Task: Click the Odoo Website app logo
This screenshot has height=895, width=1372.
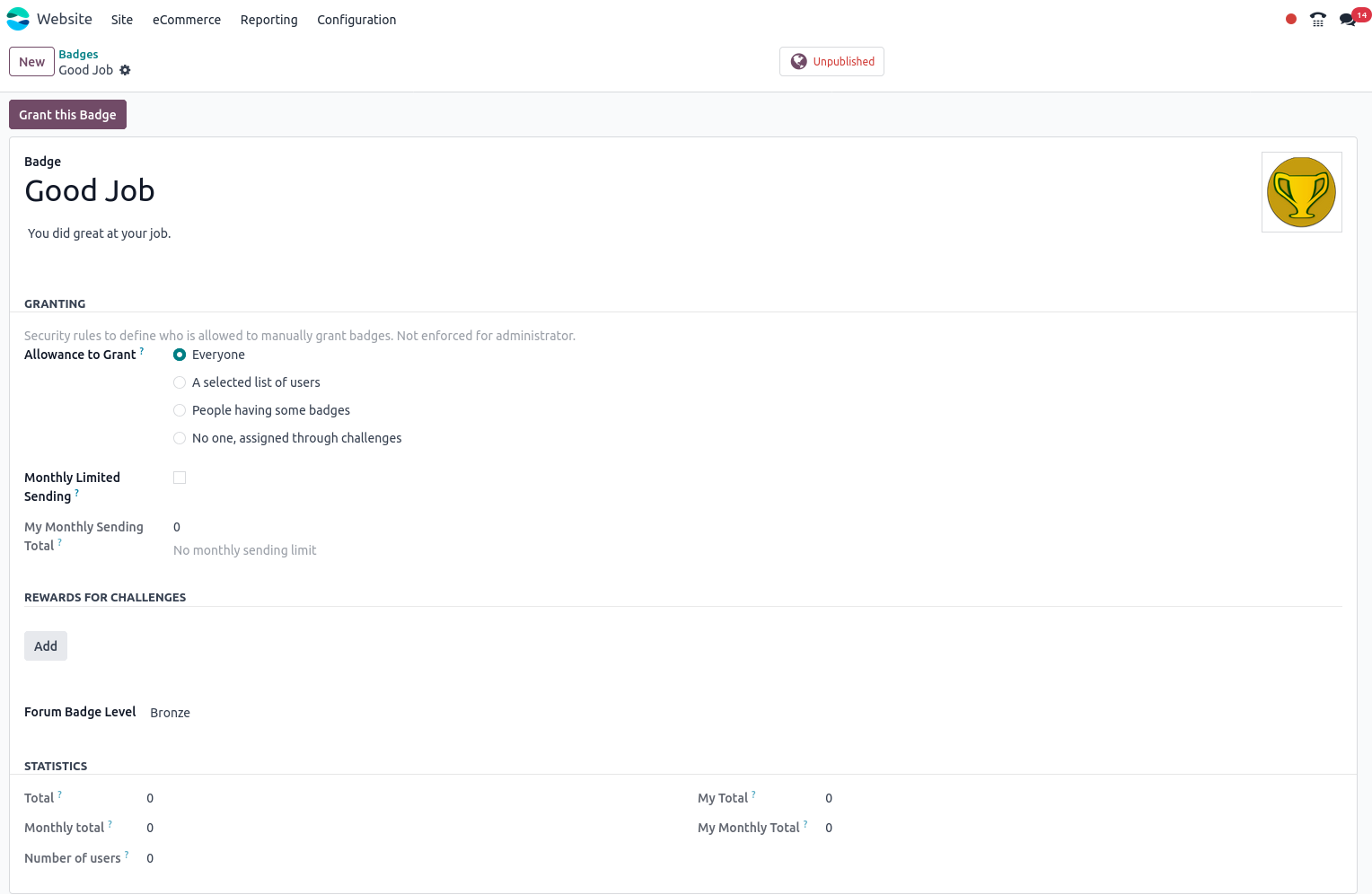Action: 18,19
